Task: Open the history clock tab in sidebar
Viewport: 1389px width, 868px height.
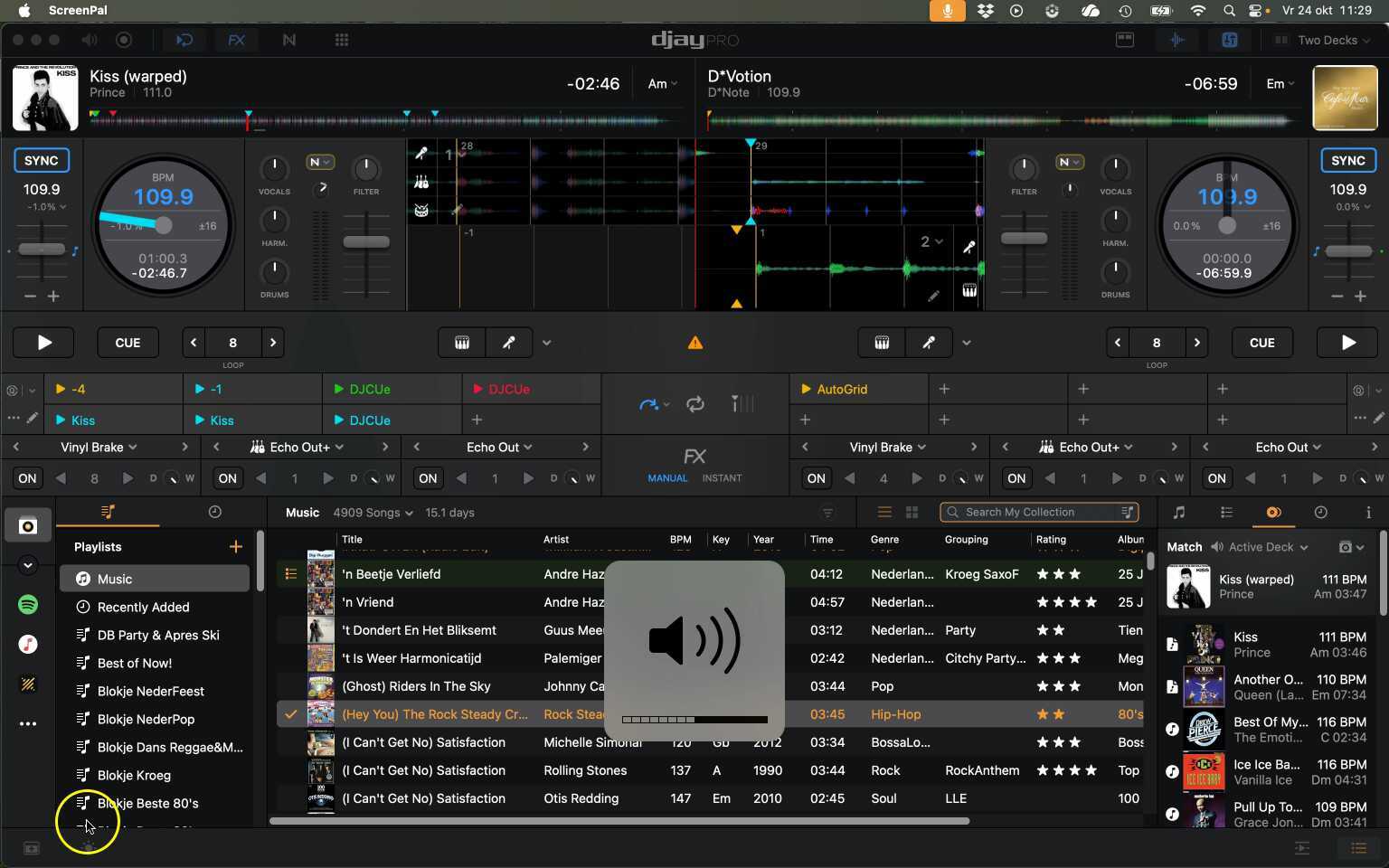Action: (214, 513)
